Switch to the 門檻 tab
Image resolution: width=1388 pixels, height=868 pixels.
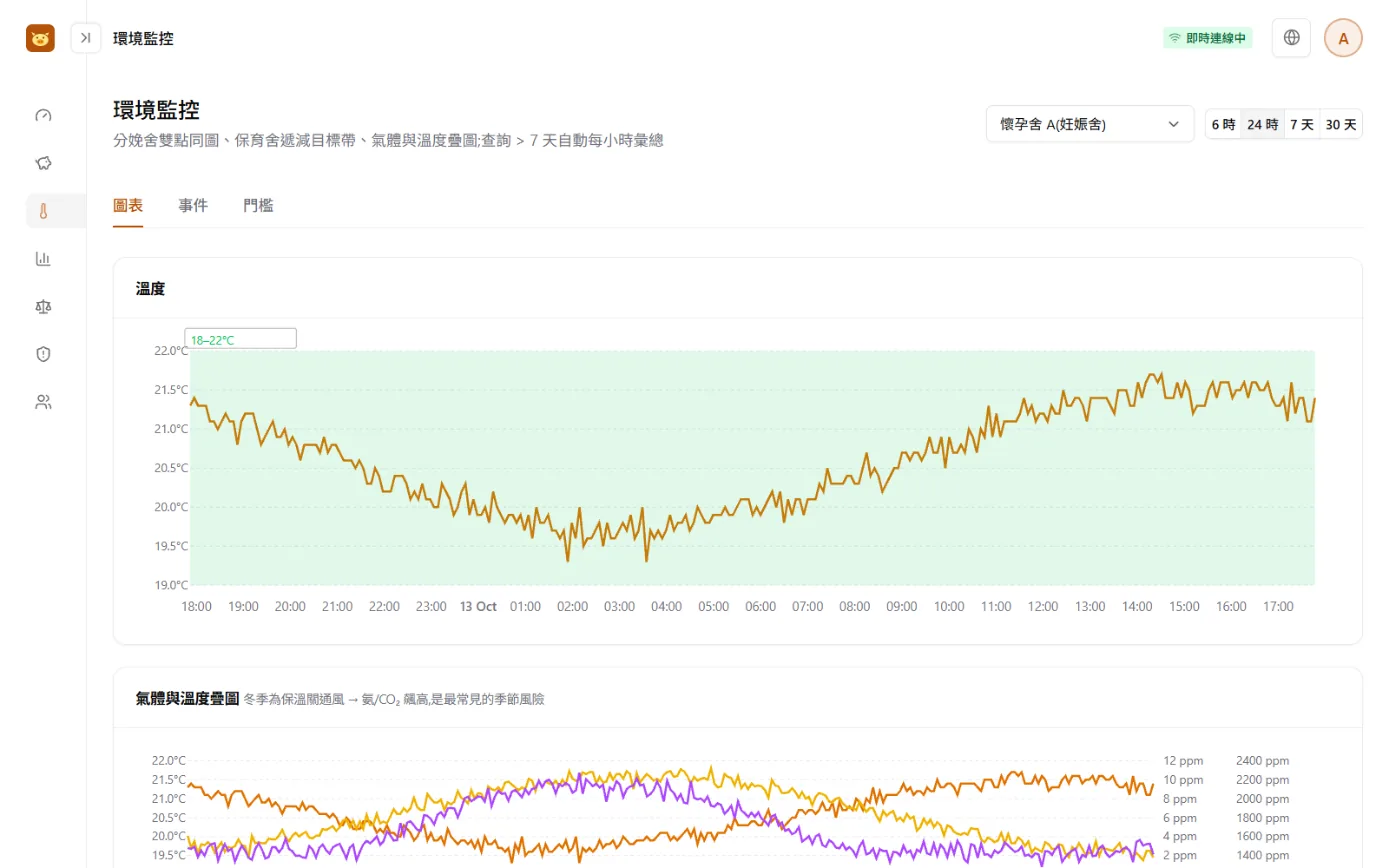click(258, 206)
